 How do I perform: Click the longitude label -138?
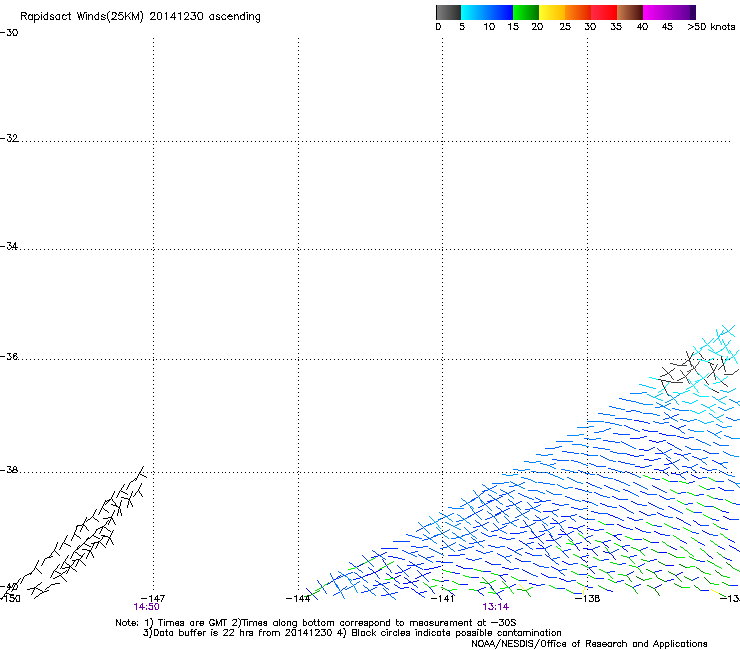click(587, 599)
